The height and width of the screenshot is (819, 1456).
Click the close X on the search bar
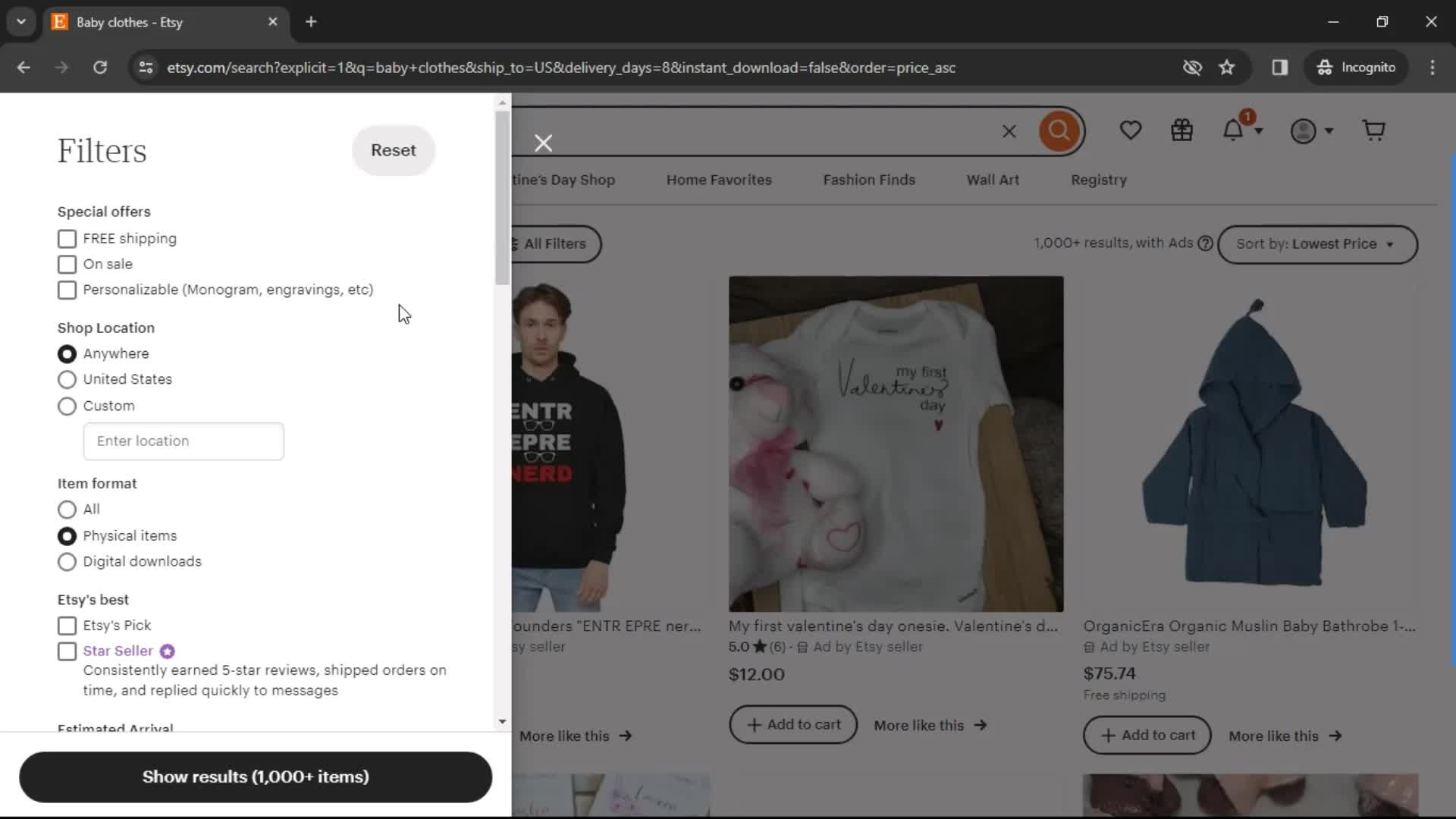[1009, 130]
